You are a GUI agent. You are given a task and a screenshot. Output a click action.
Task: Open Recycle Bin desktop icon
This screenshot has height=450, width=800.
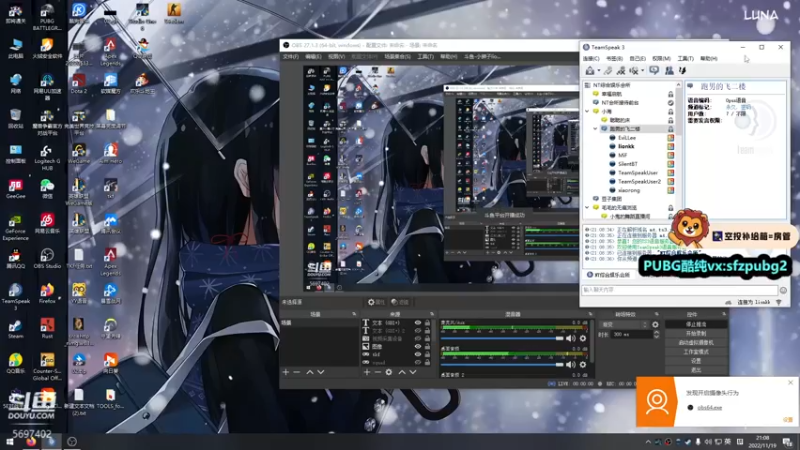coord(15,119)
